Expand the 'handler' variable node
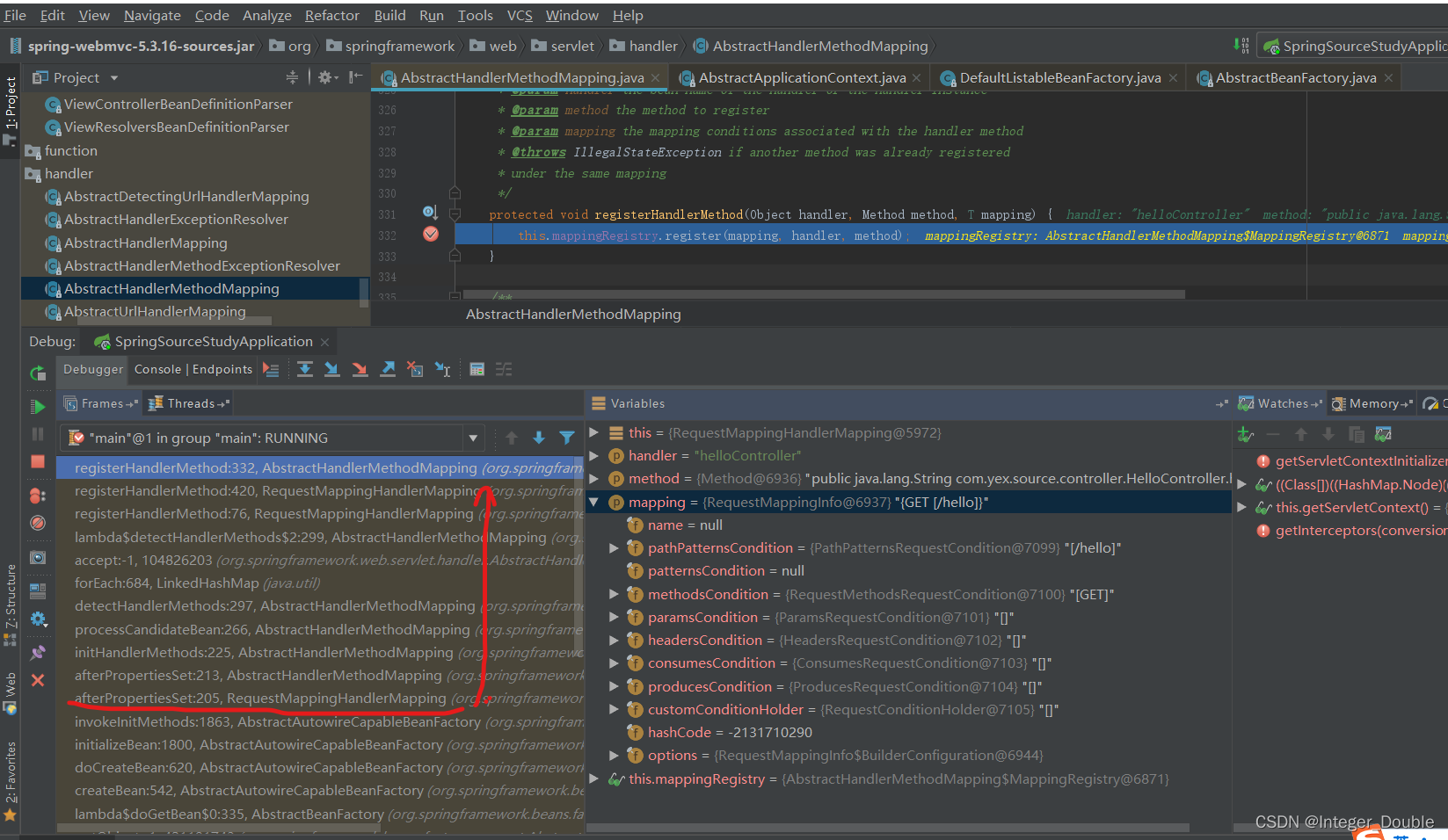 tap(594, 455)
